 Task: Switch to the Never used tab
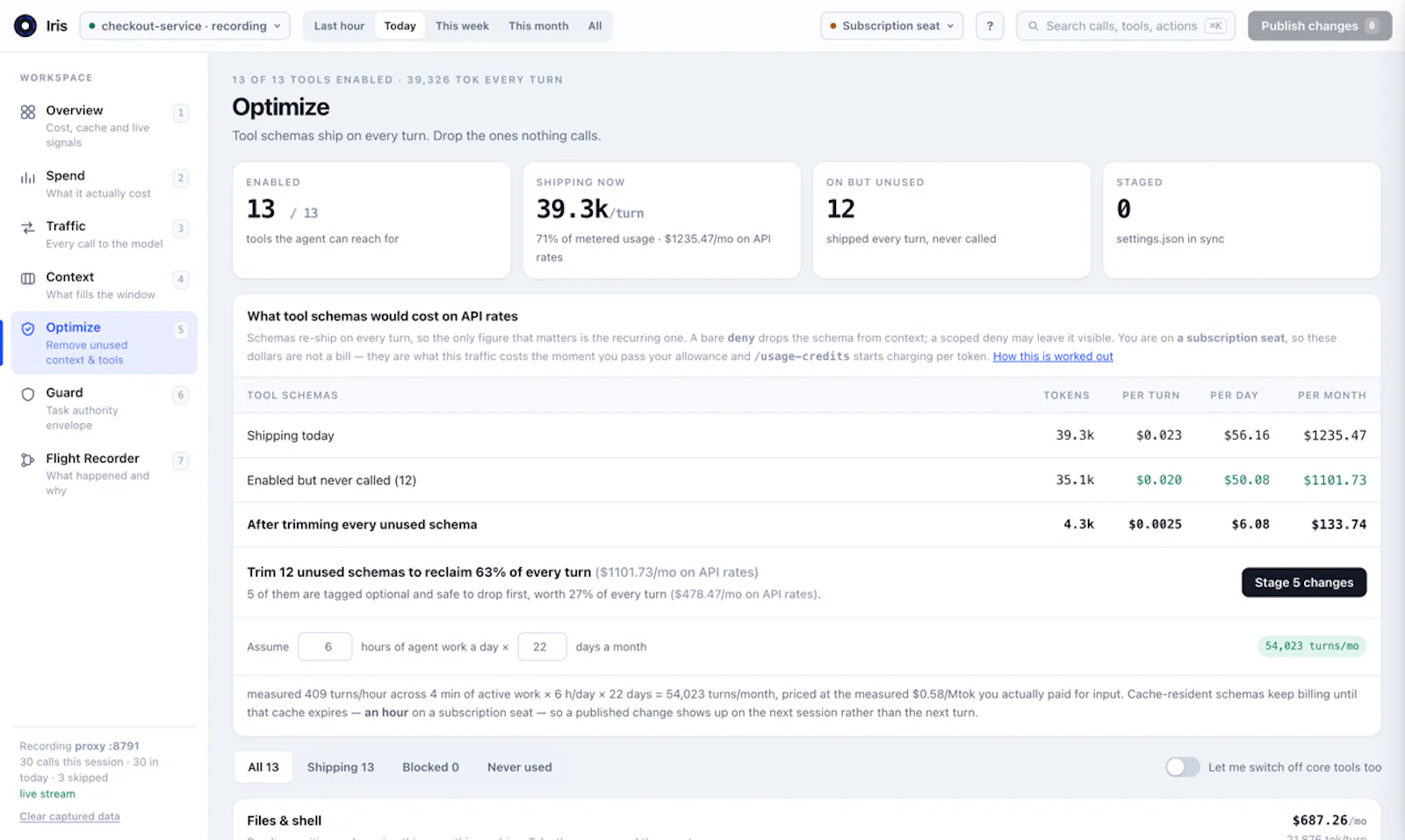coord(520,767)
